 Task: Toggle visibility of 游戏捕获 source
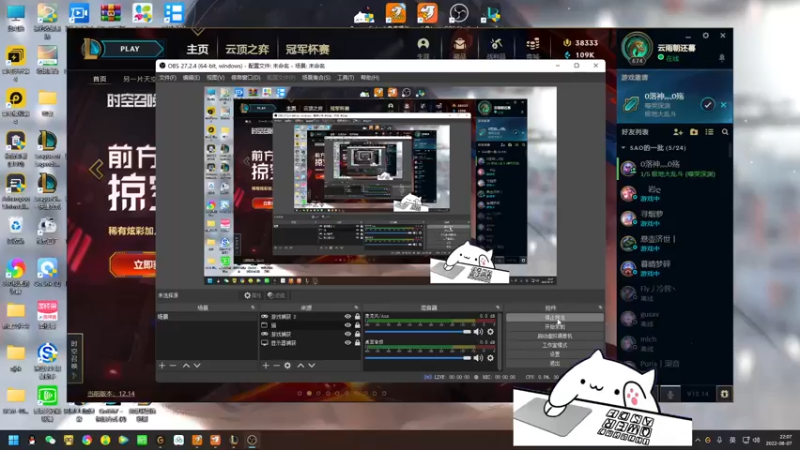[347, 334]
